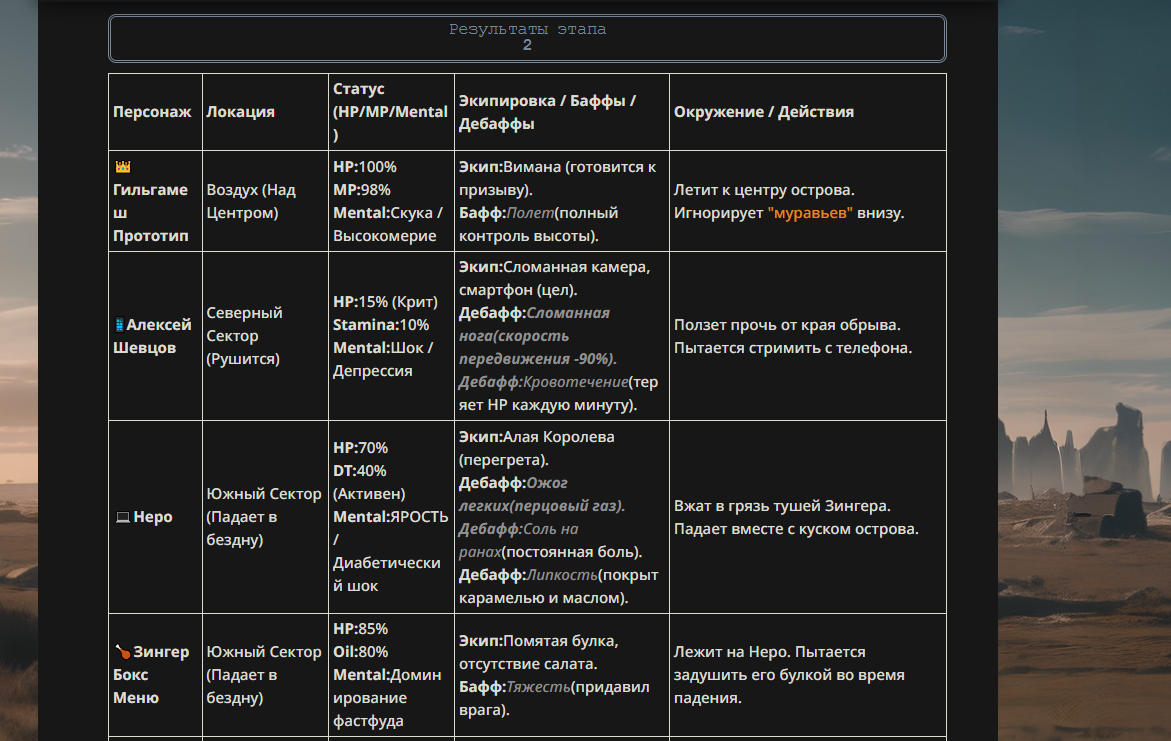
Task: Click the "Окружение / Действия" column header
Action: tap(763, 112)
